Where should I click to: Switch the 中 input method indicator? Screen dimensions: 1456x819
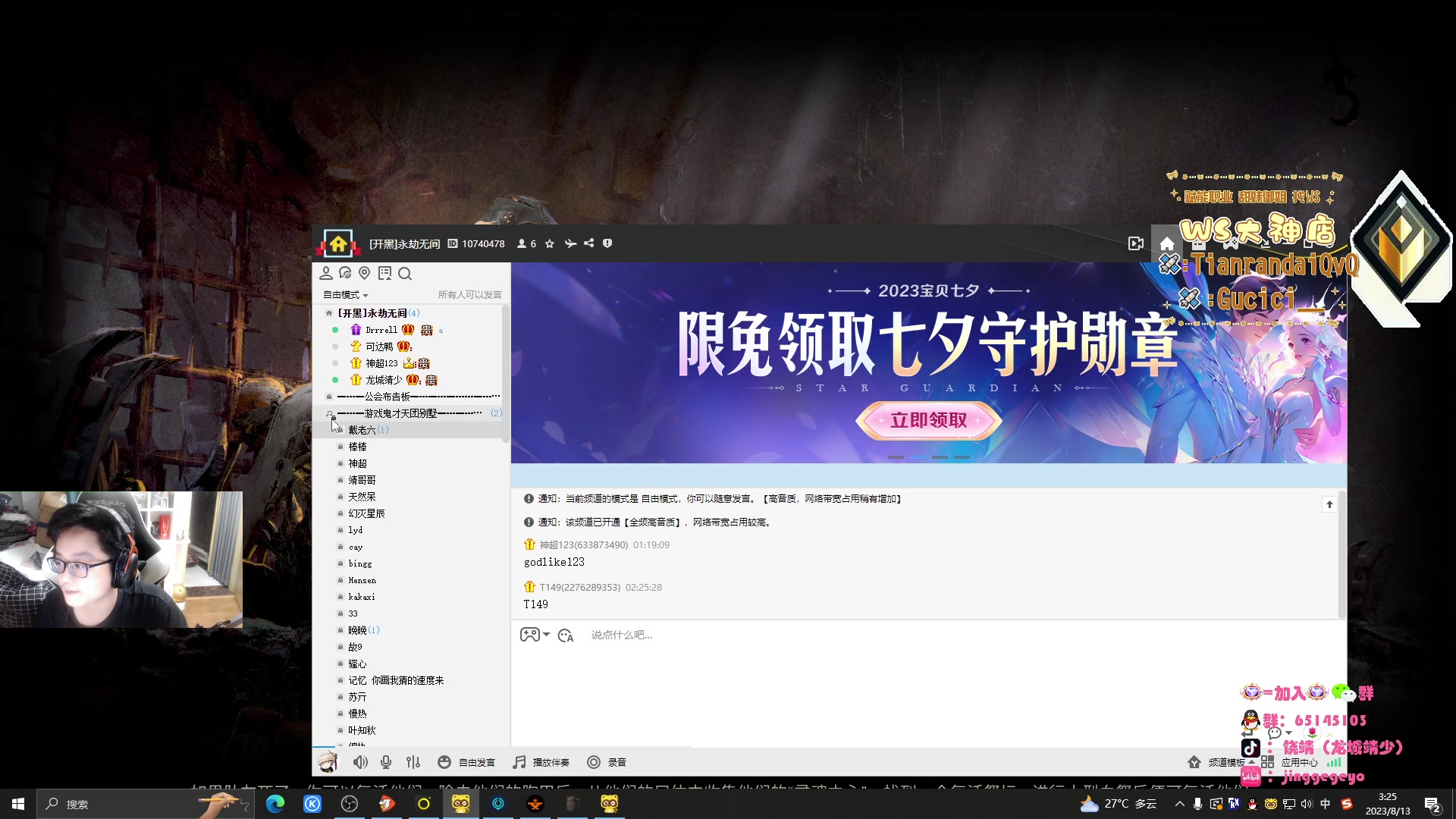tap(1326, 804)
